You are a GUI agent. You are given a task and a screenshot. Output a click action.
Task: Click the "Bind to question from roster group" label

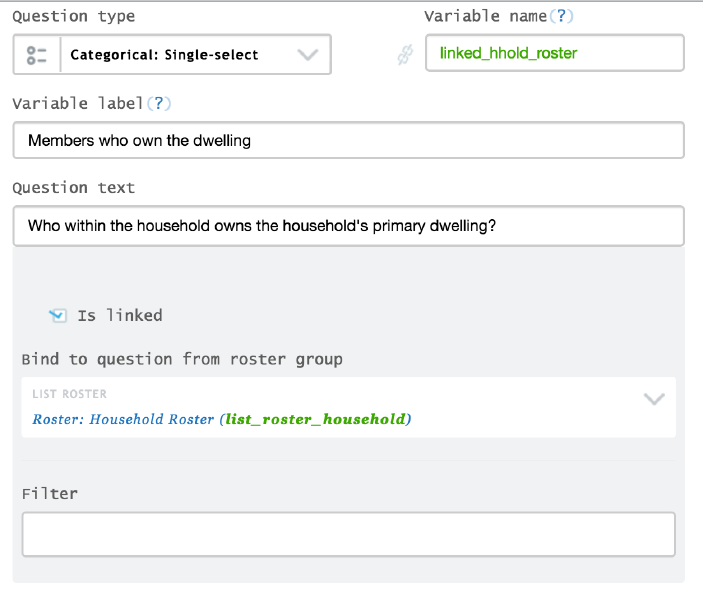click(181, 359)
